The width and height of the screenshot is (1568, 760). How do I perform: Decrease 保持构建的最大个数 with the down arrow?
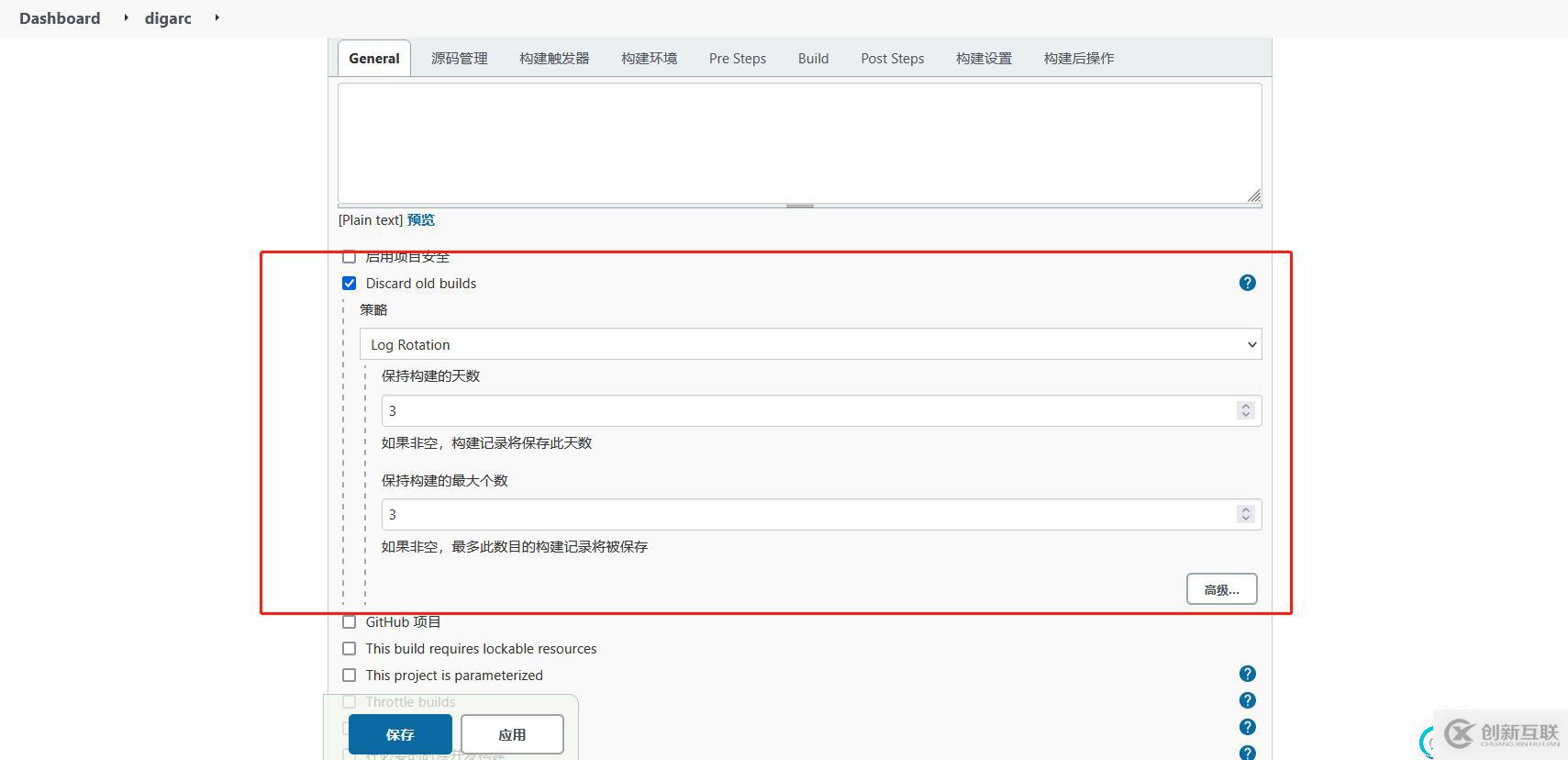coord(1245,519)
